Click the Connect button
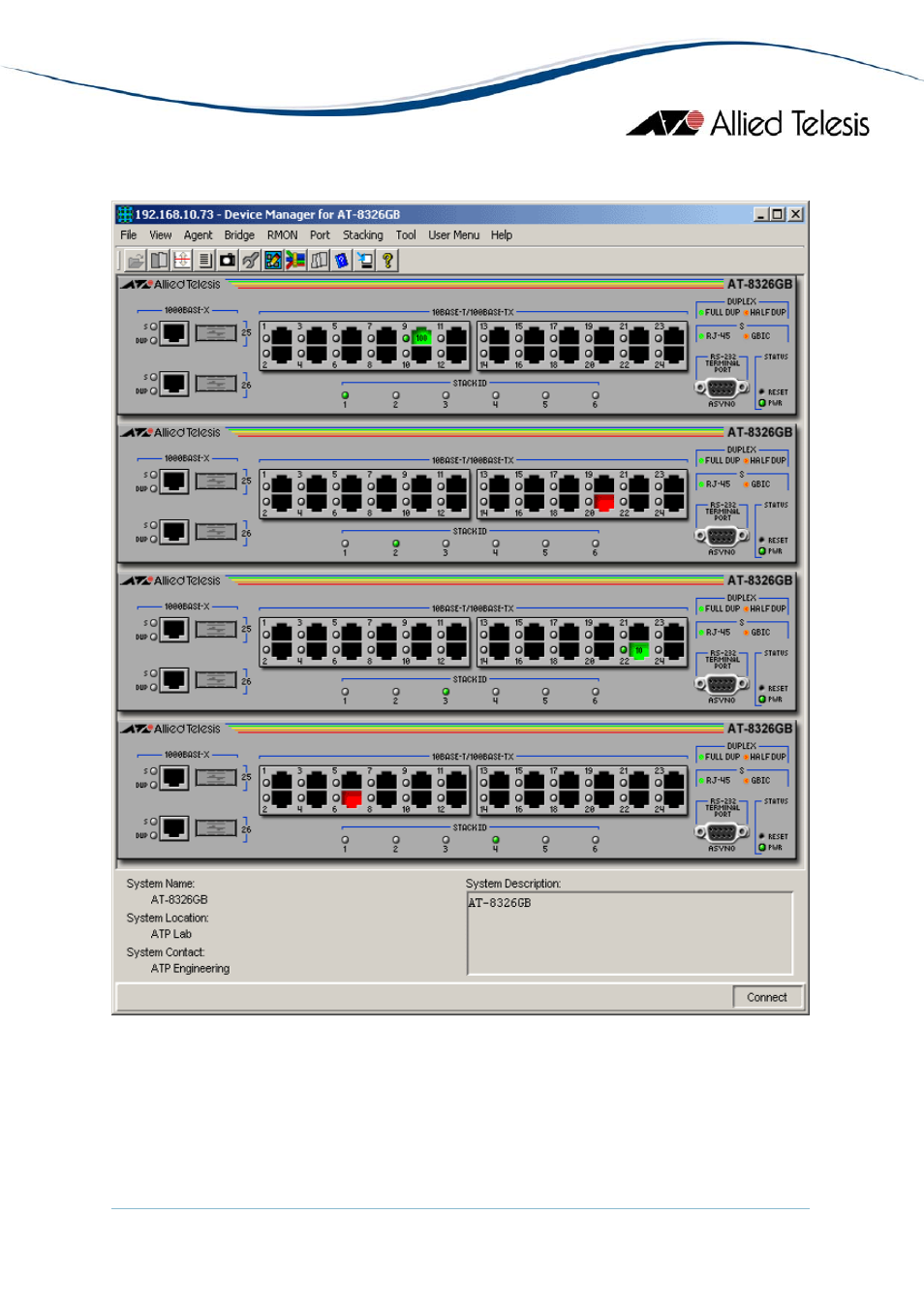The height and width of the screenshot is (1308, 924). pos(767,998)
